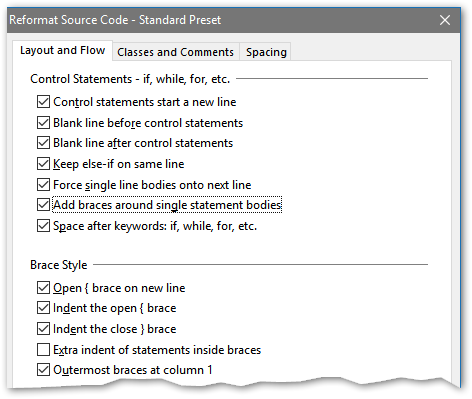
Task: Close the Reformat Source Code dialog
Action: coord(445,20)
